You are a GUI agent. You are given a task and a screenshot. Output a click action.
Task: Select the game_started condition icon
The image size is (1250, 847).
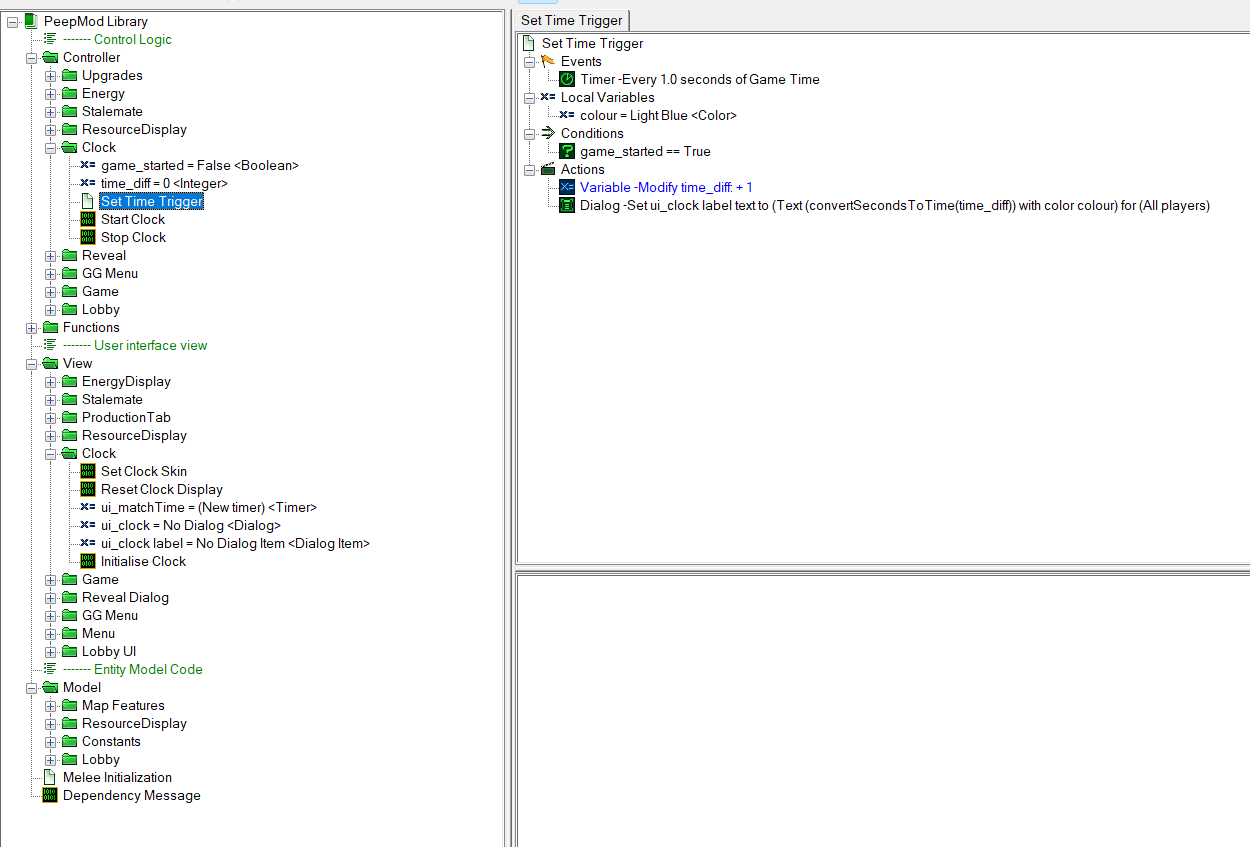click(x=567, y=151)
